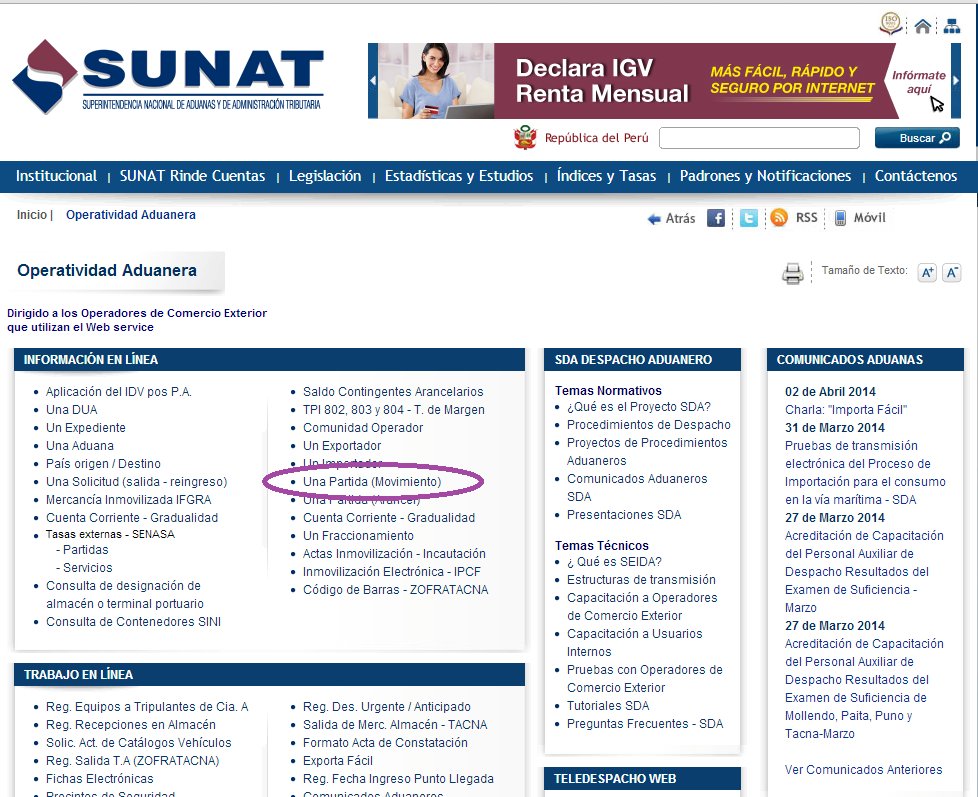Open Servicios under Tasas externas SENASA
This screenshot has height=797, width=978.
pos(87,568)
